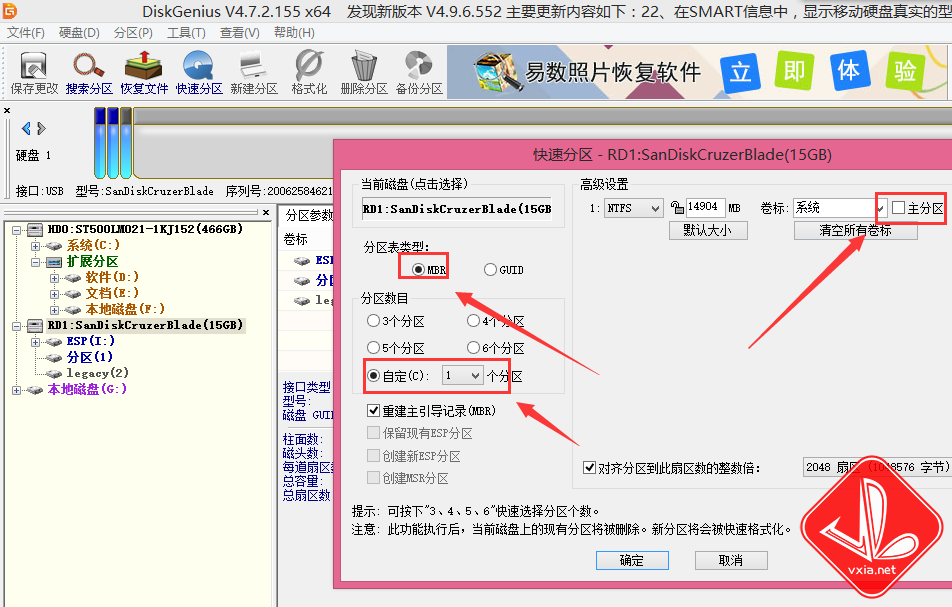
Task: Click the 分区参数 tab in right pane
Action: (x=308, y=215)
